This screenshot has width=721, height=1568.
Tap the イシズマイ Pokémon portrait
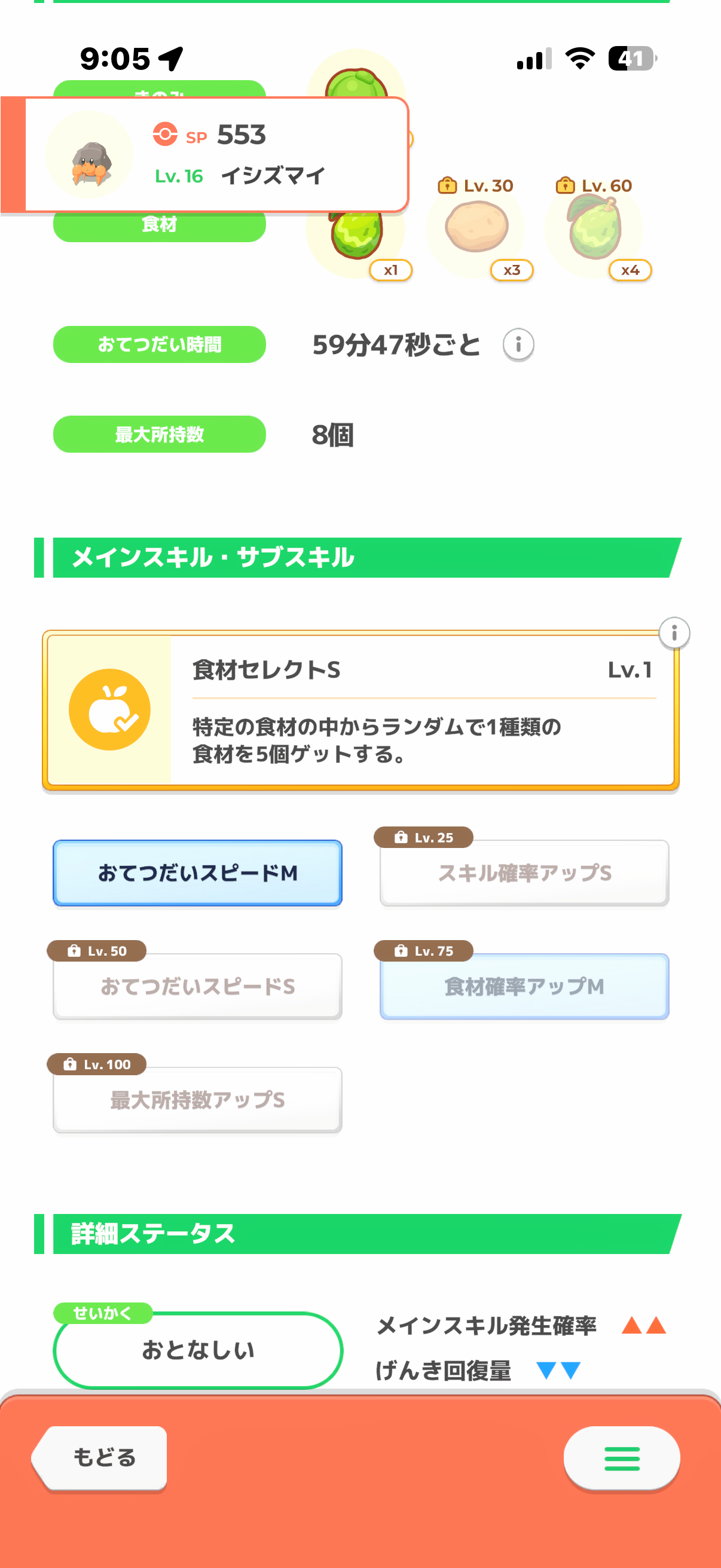click(x=90, y=157)
